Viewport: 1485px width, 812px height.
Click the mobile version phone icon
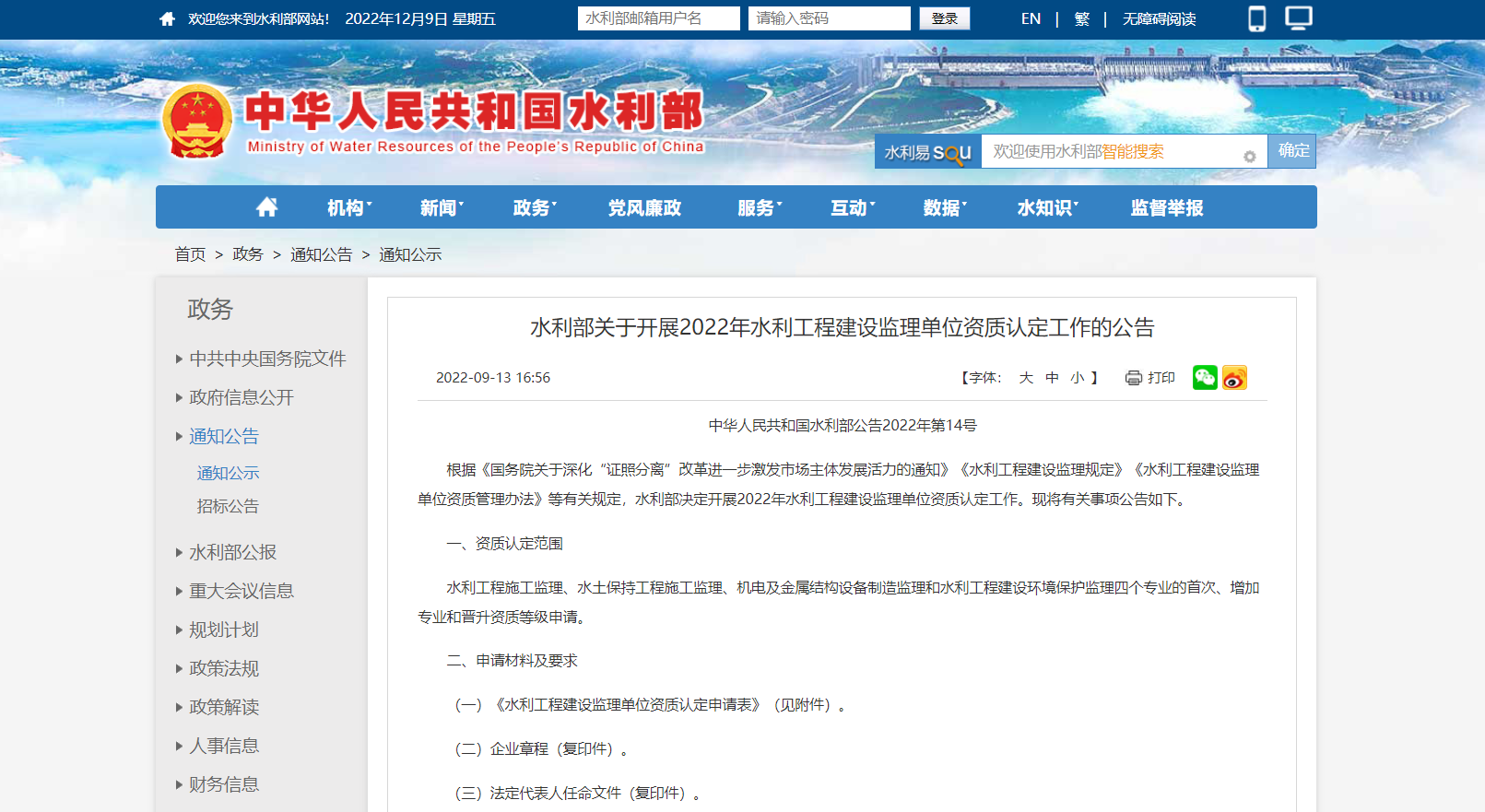pos(1256,18)
